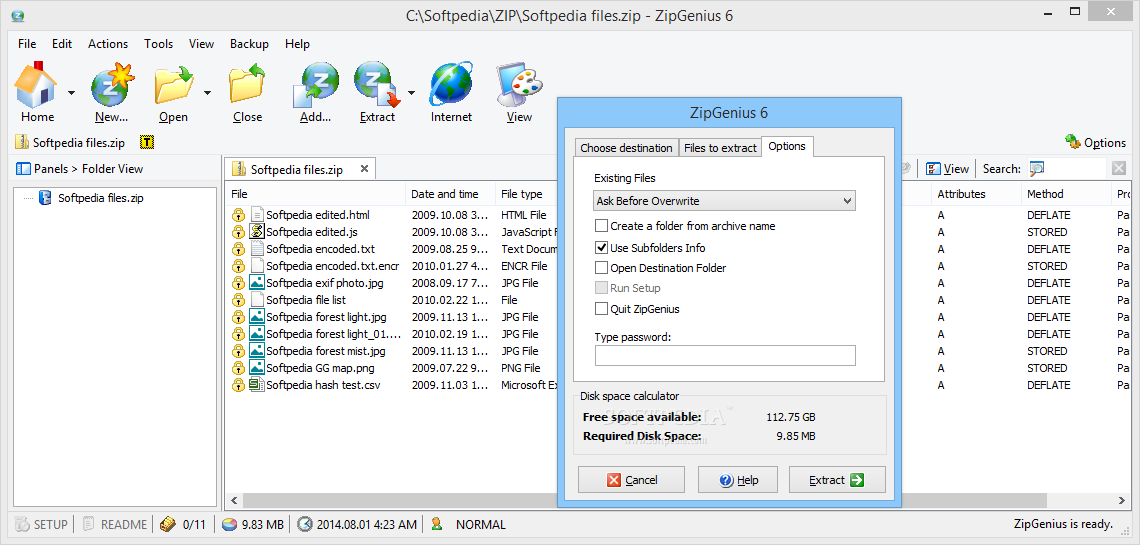Sort by the Attributes column header

(976, 194)
